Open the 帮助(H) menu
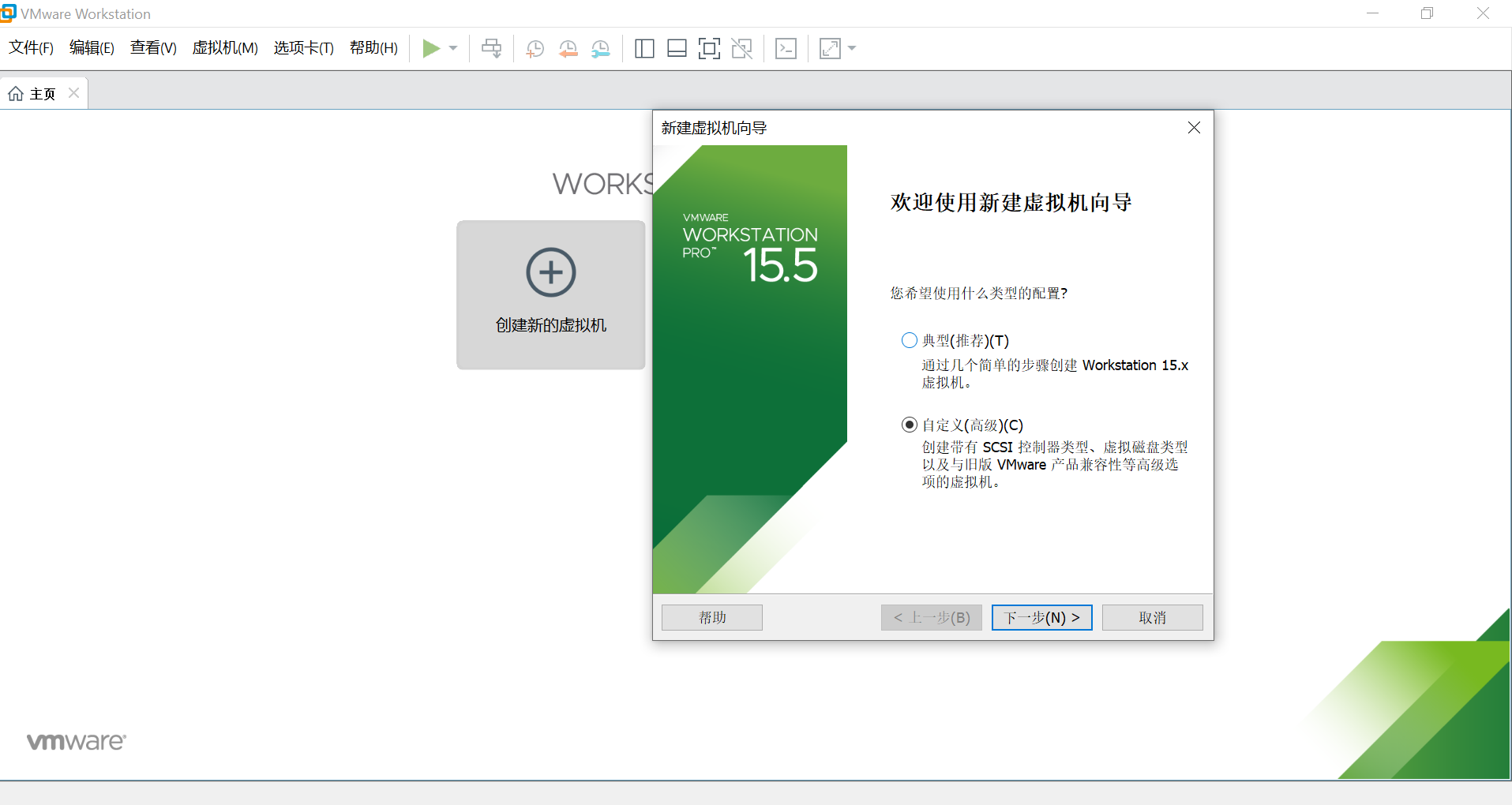This screenshot has width=1512, height=805. click(373, 48)
